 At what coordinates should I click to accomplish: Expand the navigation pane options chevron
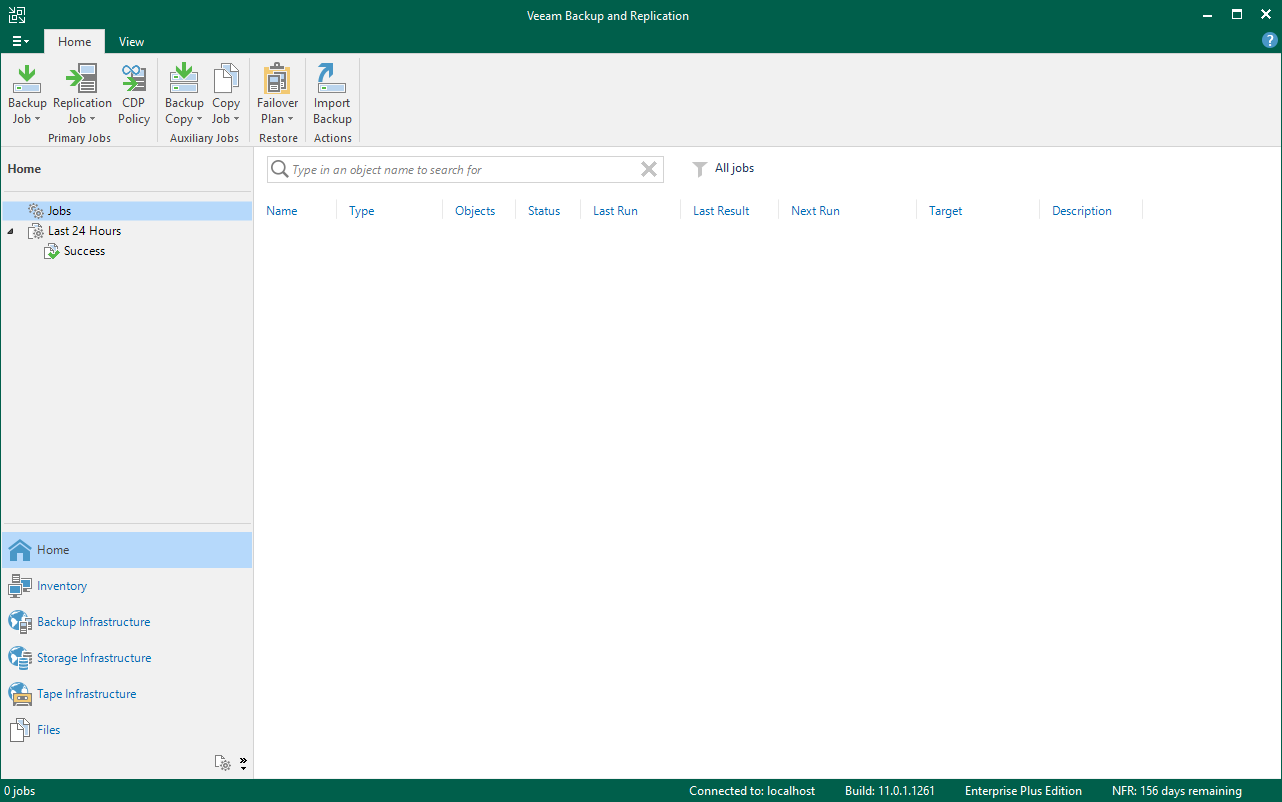(243, 764)
